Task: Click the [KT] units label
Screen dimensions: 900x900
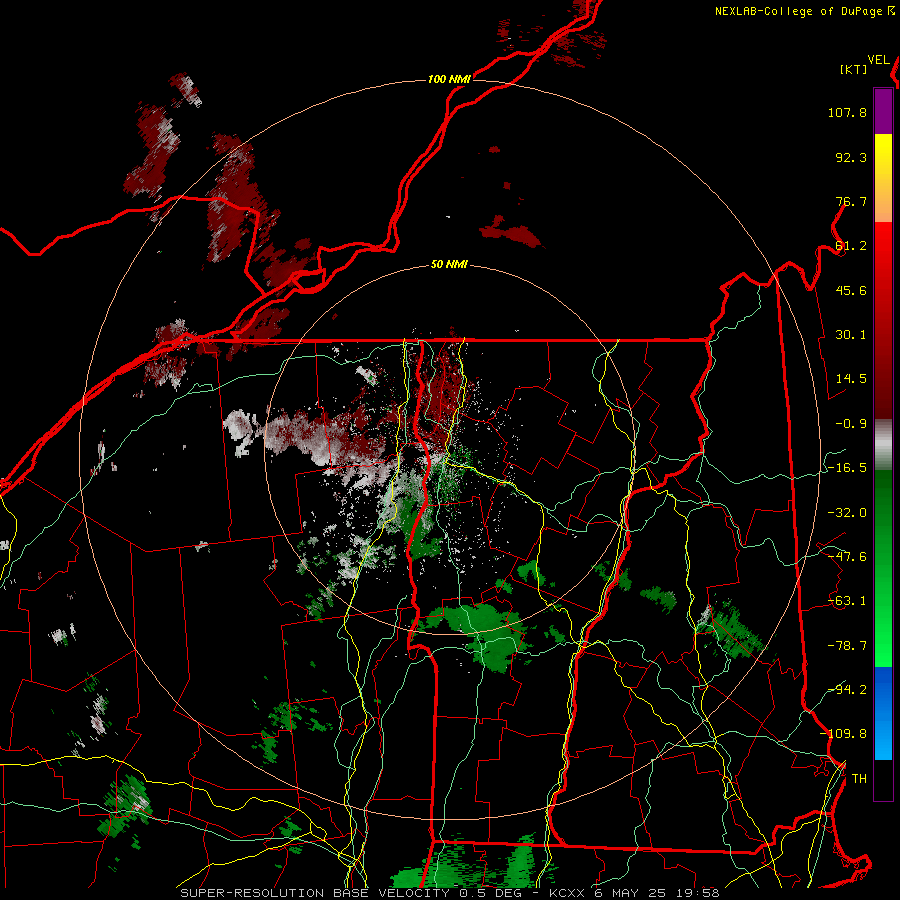Action: pyautogui.click(x=854, y=69)
